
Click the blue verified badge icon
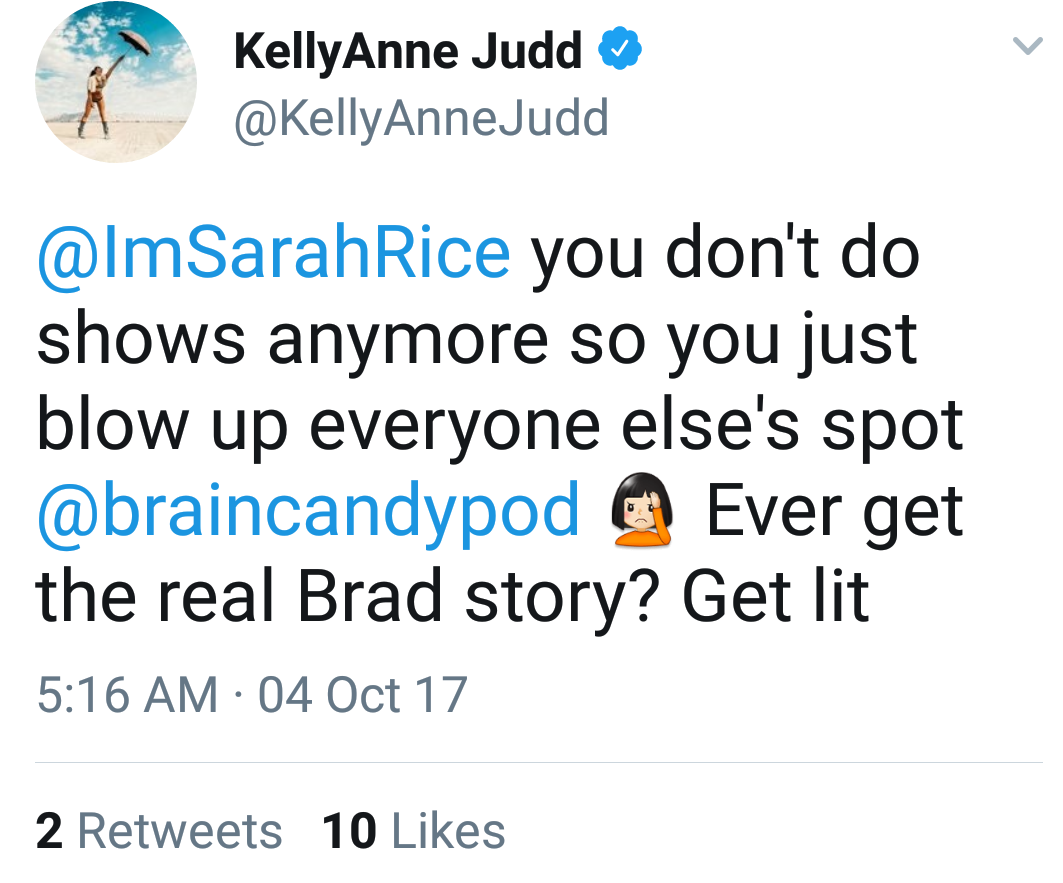point(619,48)
